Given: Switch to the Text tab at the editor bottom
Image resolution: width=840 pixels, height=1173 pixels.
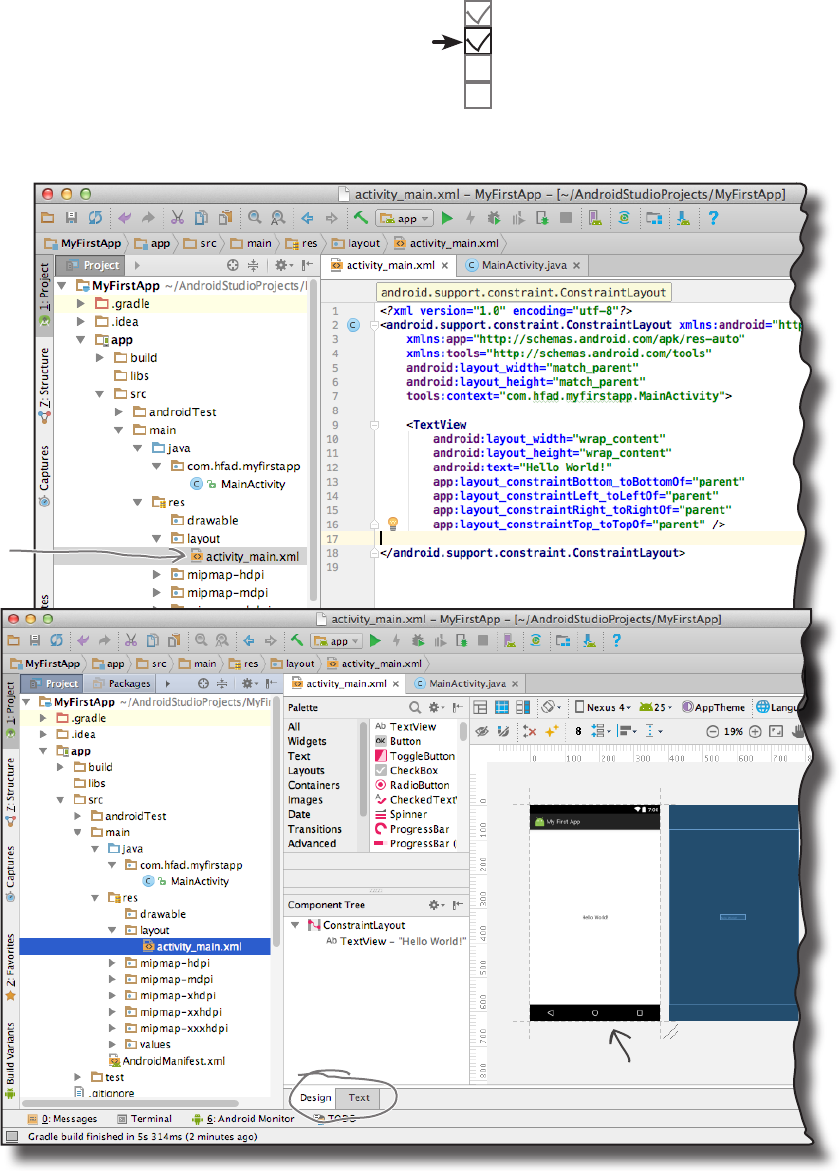Looking at the screenshot, I should pyautogui.click(x=359, y=1097).
